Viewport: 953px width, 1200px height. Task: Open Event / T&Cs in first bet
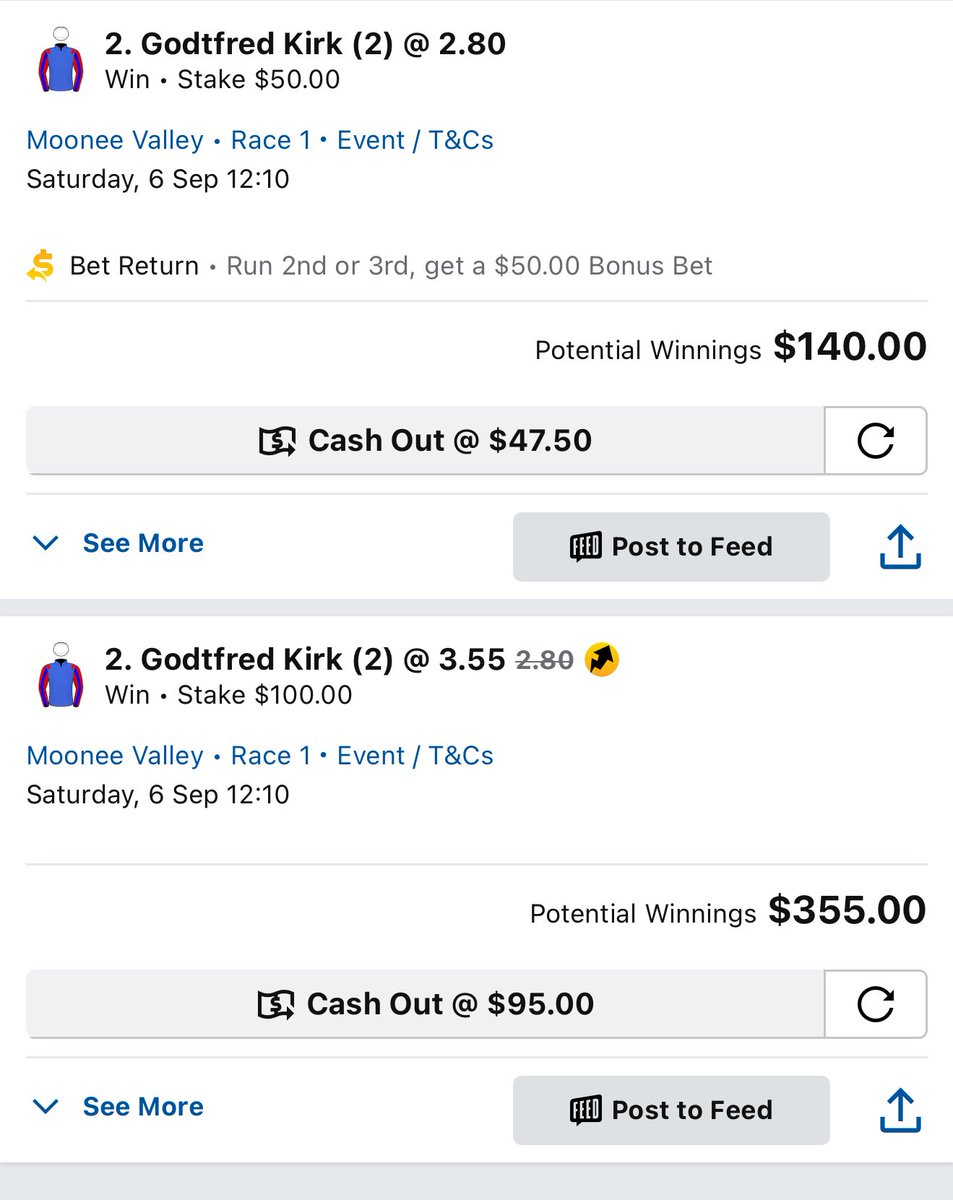click(x=415, y=140)
